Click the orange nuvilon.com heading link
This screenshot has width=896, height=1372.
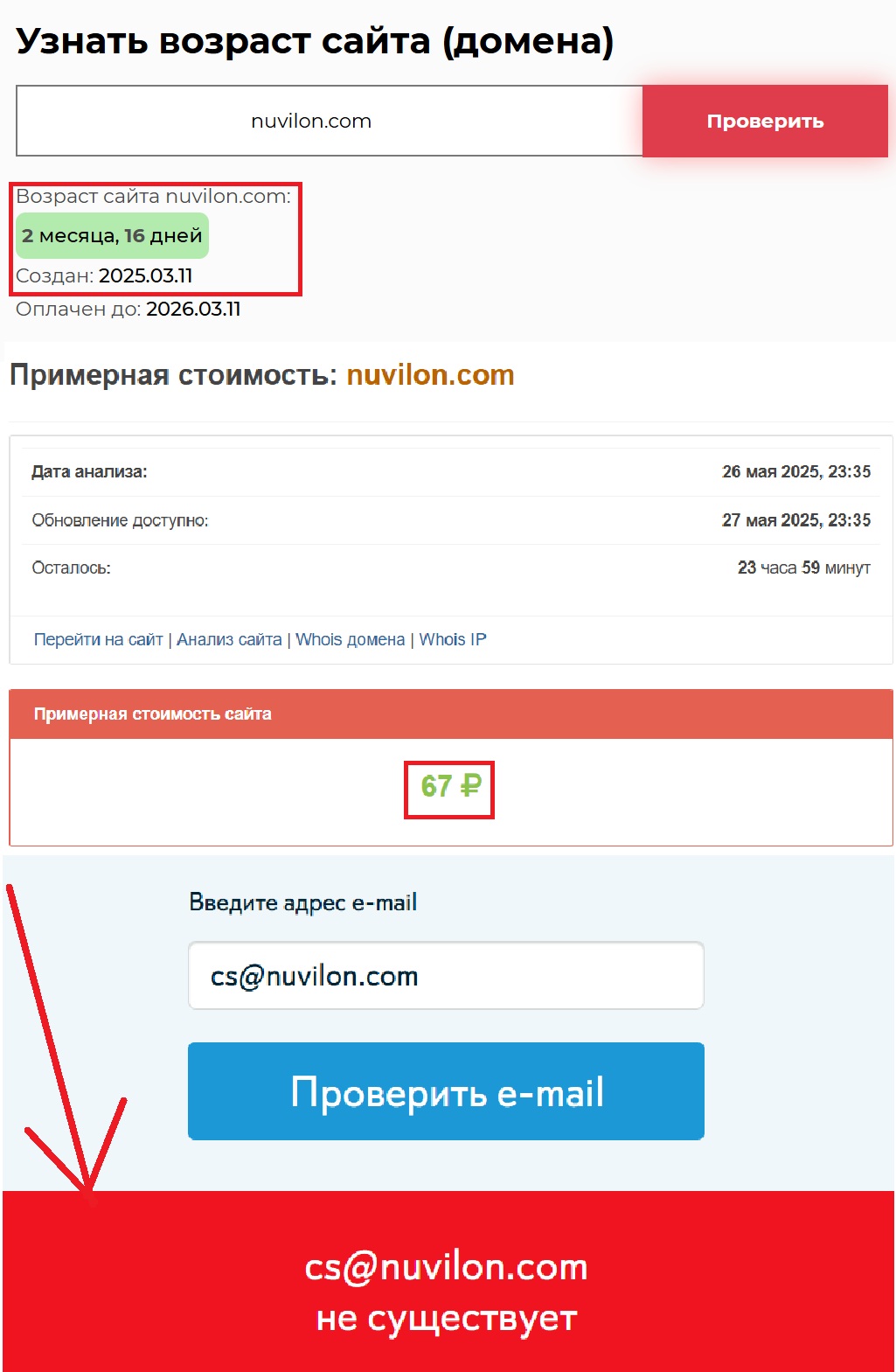(430, 375)
